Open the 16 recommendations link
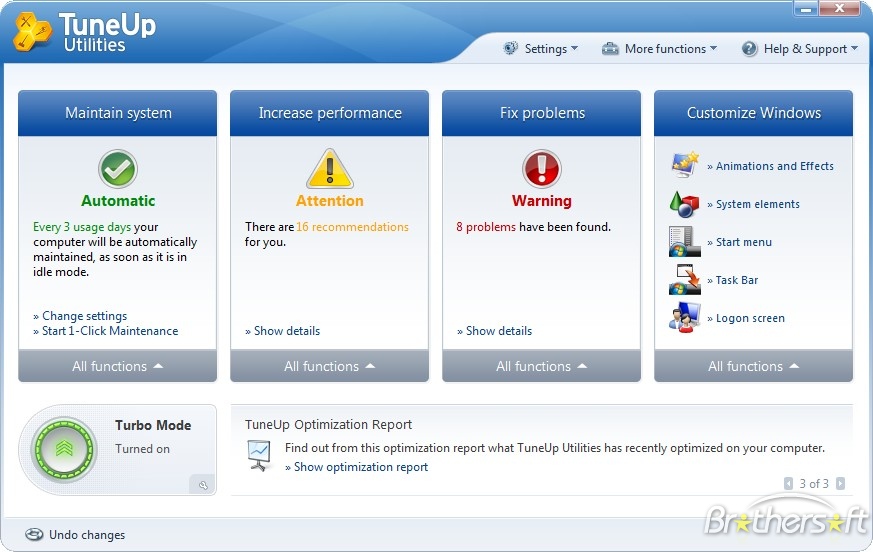This screenshot has height=552, width=873. pos(352,227)
